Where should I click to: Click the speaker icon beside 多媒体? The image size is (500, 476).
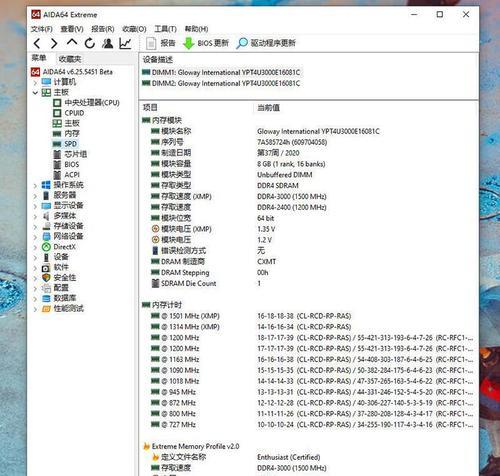[x=46, y=216]
